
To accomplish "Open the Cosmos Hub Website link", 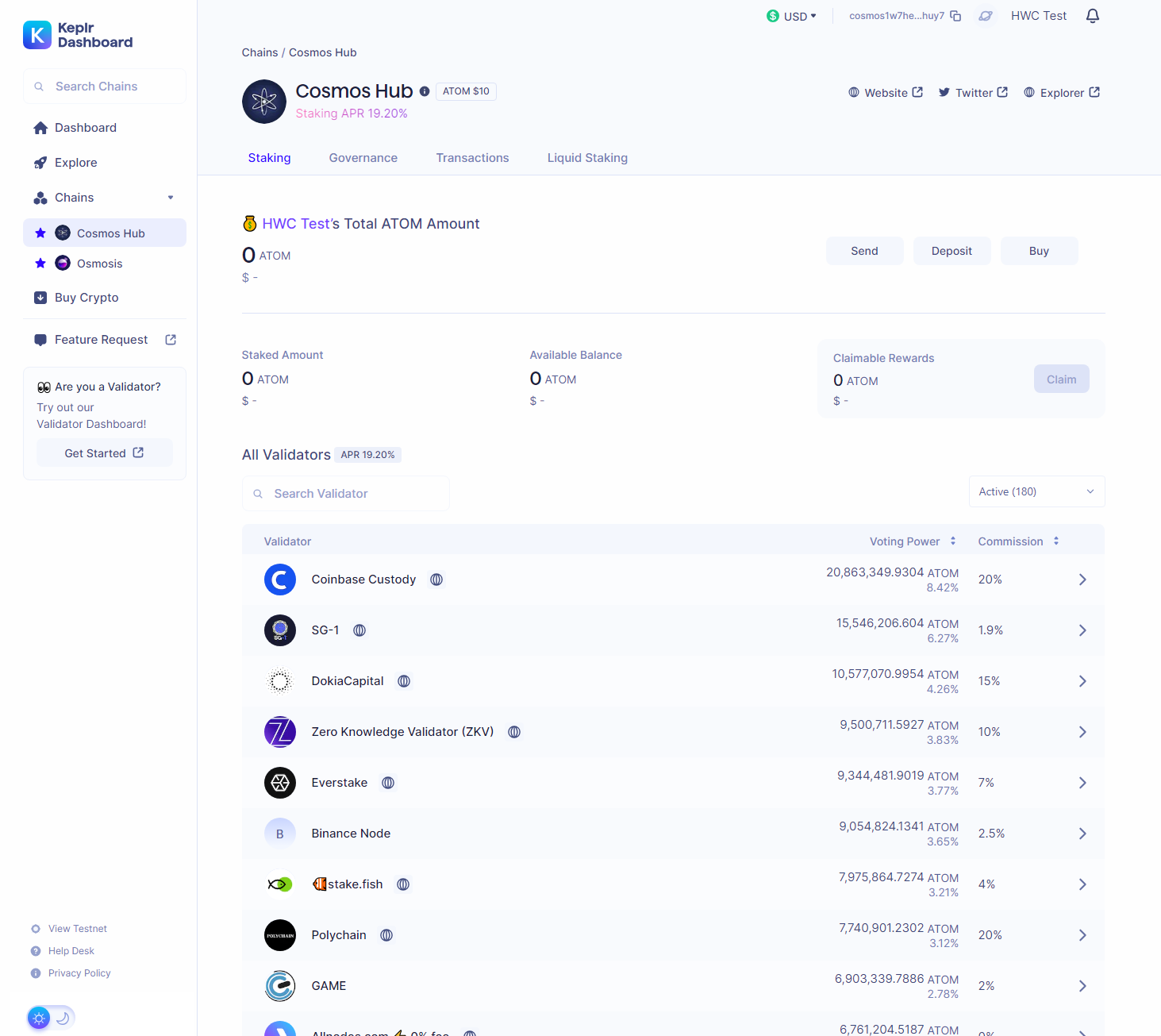I will click(886, 93).
